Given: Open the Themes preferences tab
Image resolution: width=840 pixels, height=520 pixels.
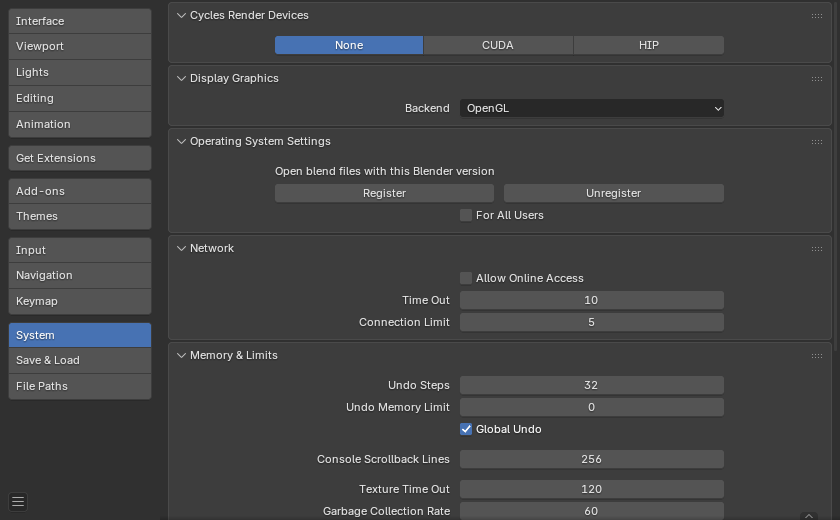Looking at the screenshot, I should (80, 216).
